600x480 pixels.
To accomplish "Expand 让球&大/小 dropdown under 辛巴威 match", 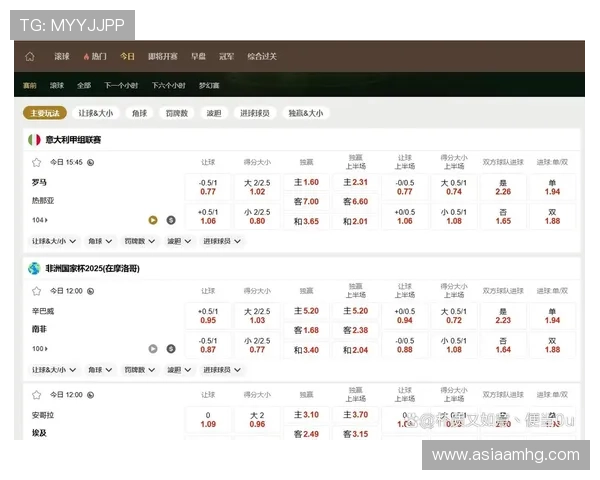I will click(54, 370).
